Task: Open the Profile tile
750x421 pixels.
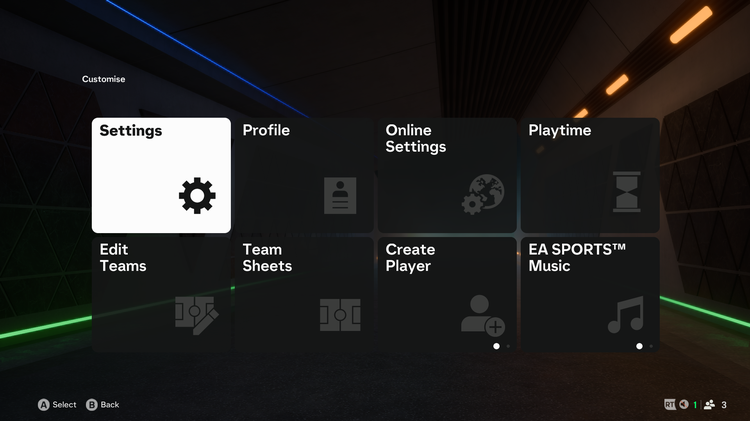Action: click(x=304, y=175)
